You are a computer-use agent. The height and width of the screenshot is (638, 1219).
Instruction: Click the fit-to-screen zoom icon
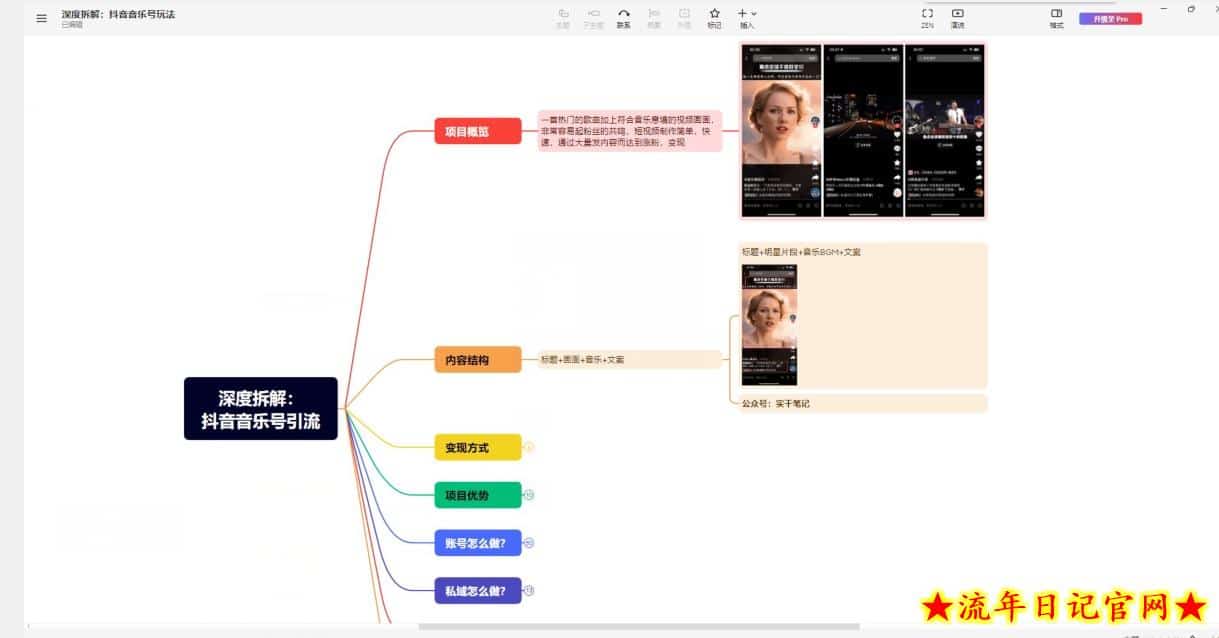tap(926, 13)
